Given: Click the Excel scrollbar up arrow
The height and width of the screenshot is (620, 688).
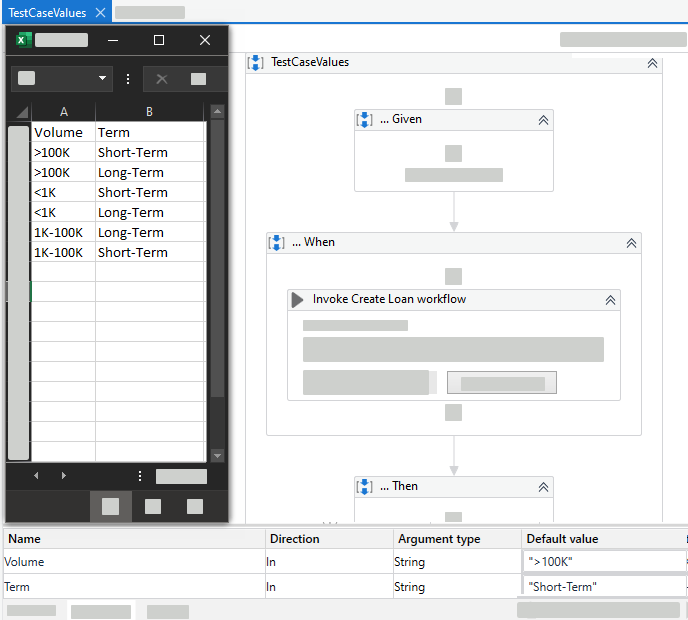Looking at the screenshot, I should coord(217,111).
